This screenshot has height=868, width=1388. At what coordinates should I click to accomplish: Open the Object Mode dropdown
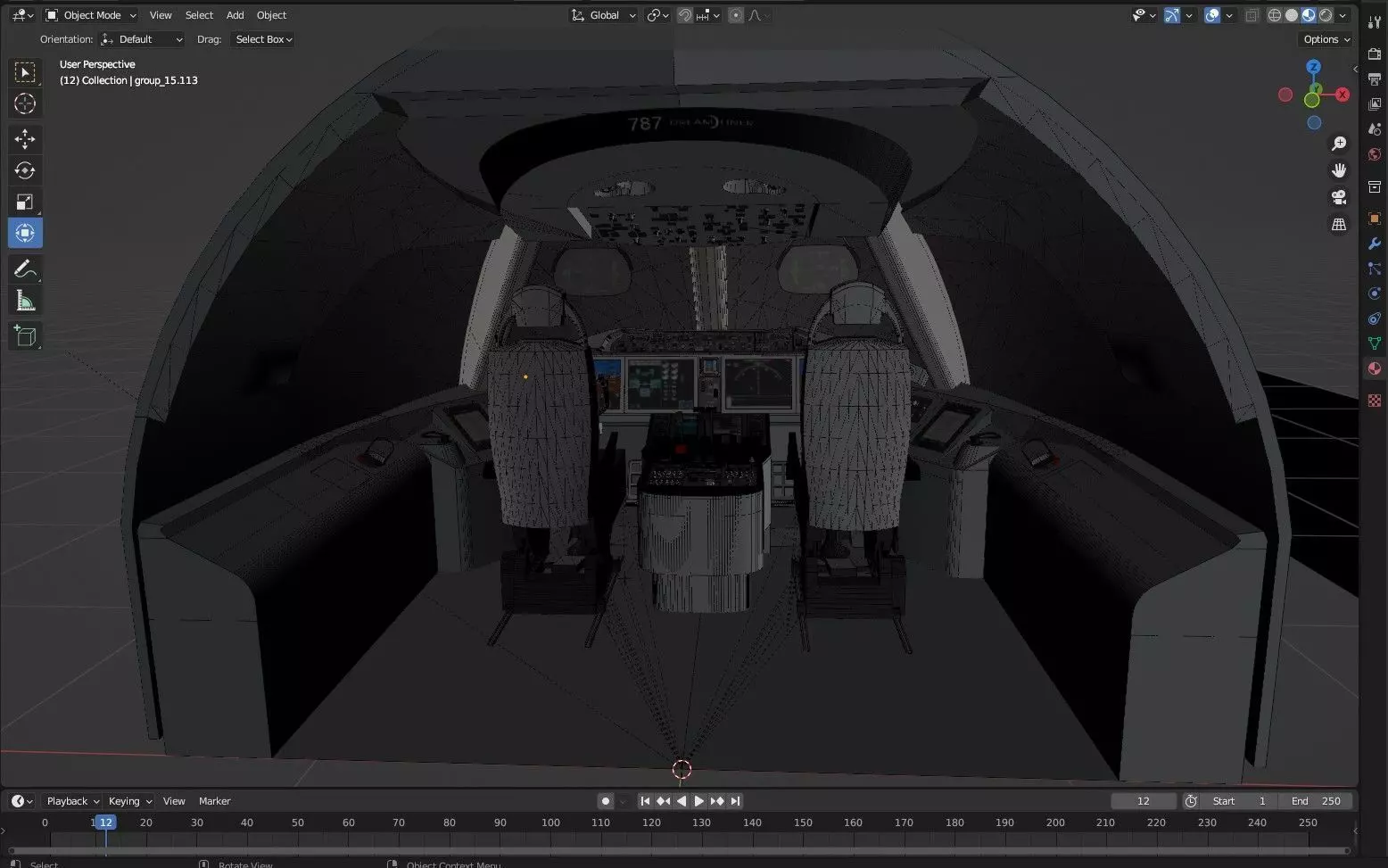[90, 15]
